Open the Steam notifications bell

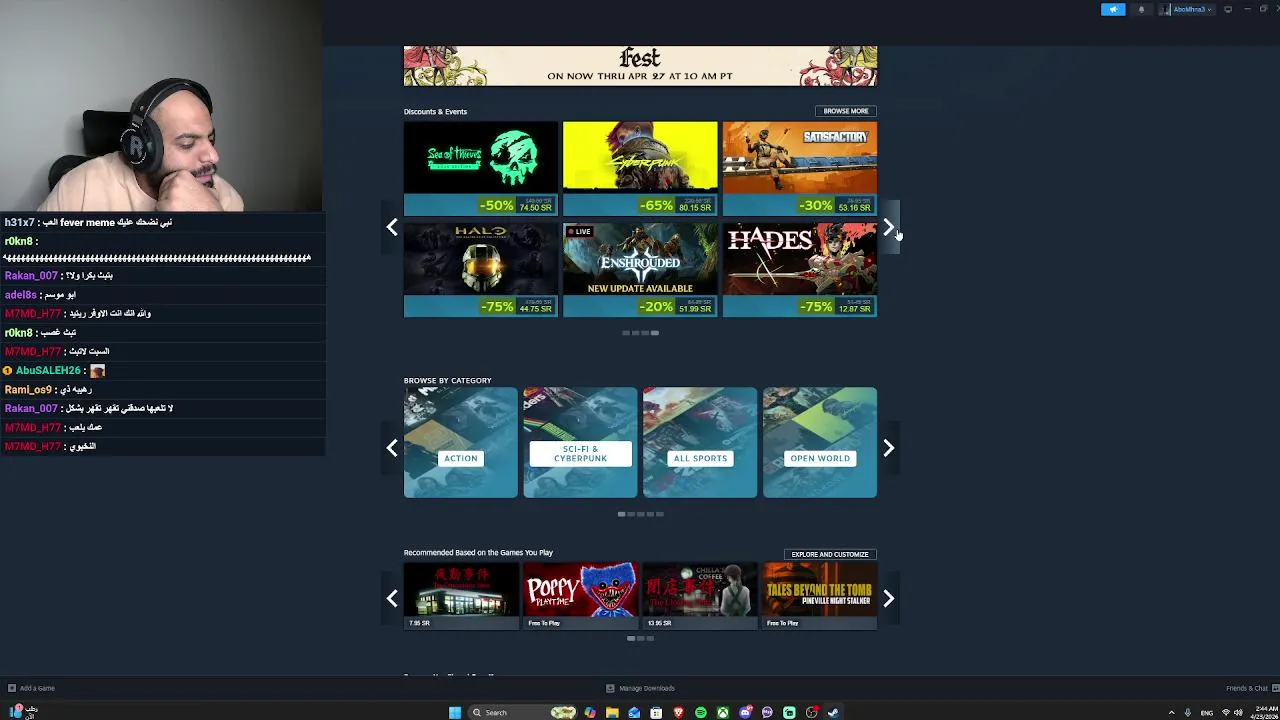coord(1141,9)
